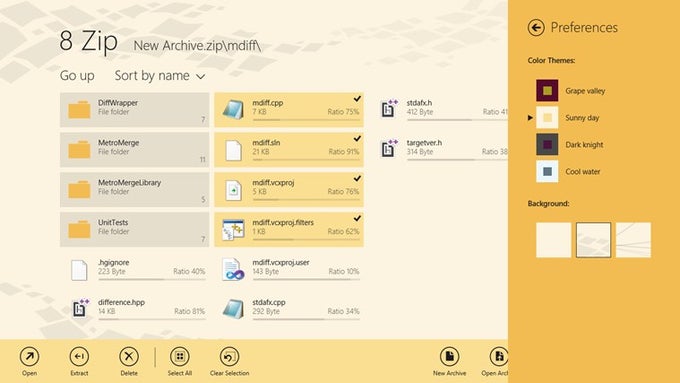
Task: Click the Select All icon
Action: (x=180, y=357)
